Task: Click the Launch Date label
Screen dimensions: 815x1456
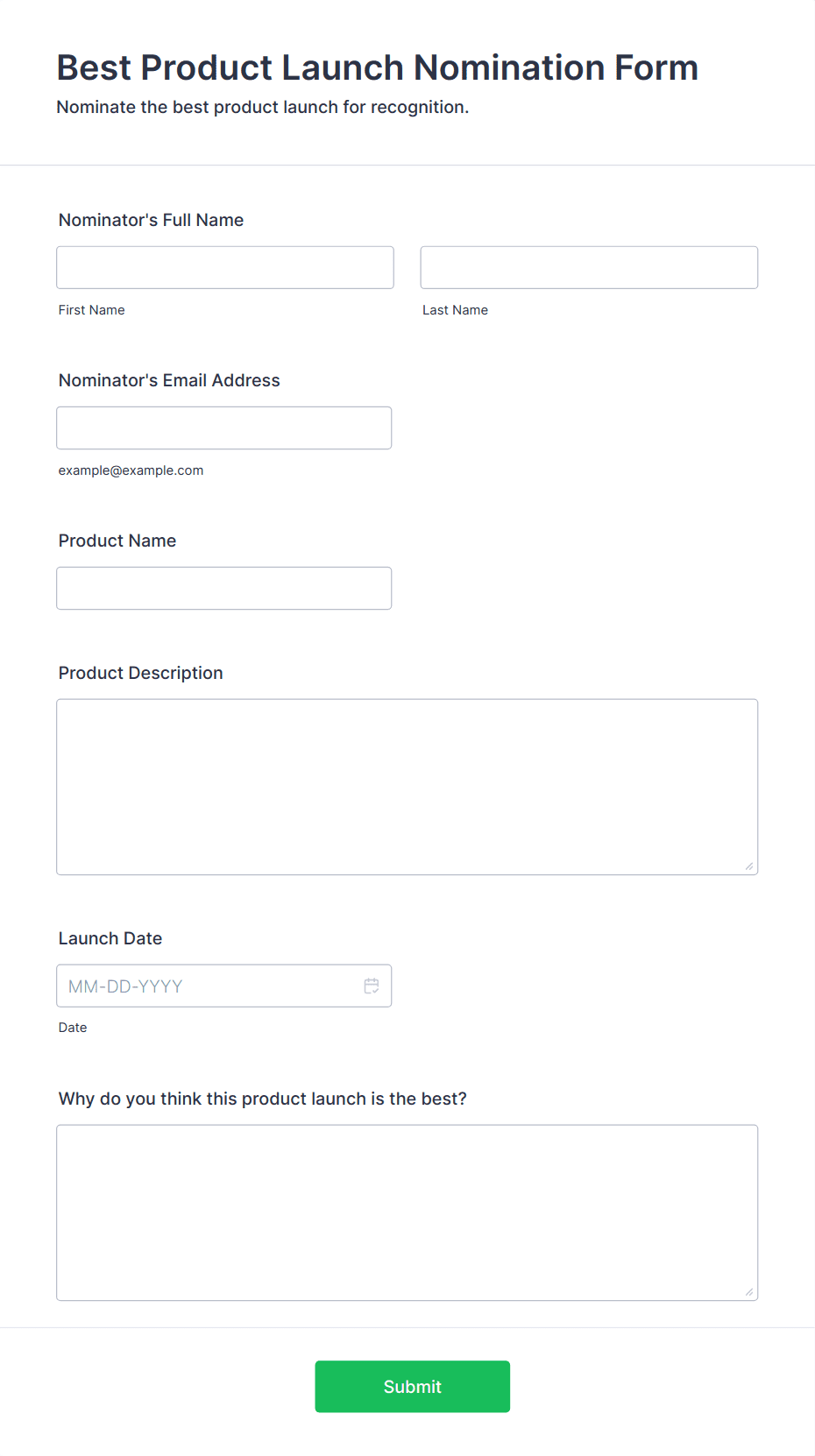Action: pyautogui.click(x=110, y=938)
